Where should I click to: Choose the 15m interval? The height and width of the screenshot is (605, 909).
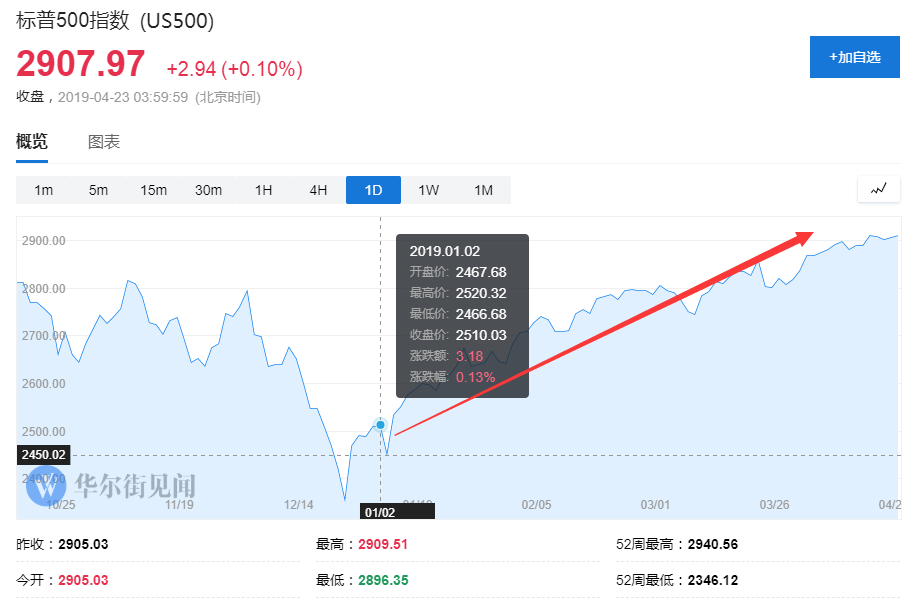[x=153, y=190]
